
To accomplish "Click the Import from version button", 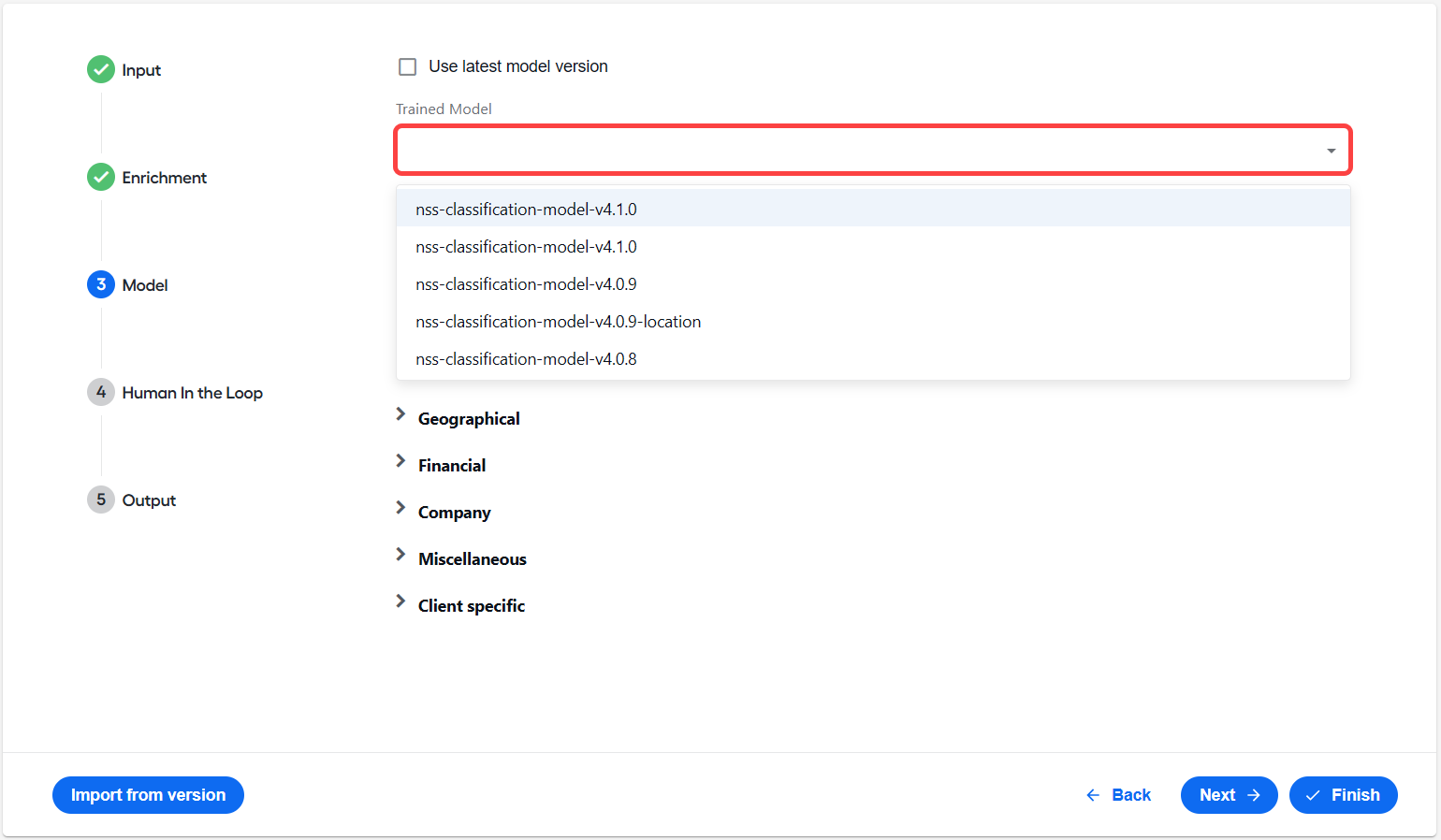I will click(x=148, y=795).
